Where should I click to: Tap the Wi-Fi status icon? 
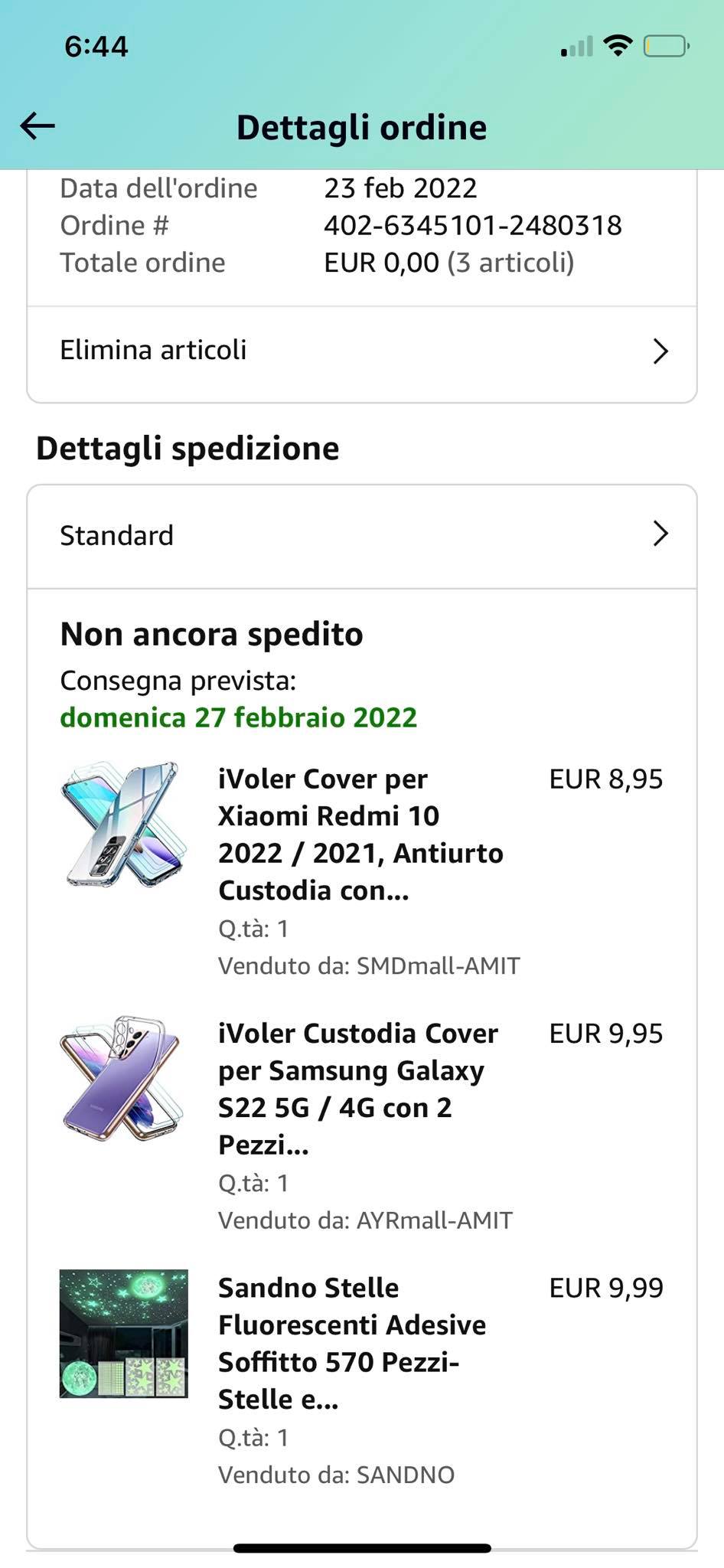coord(617,46)
